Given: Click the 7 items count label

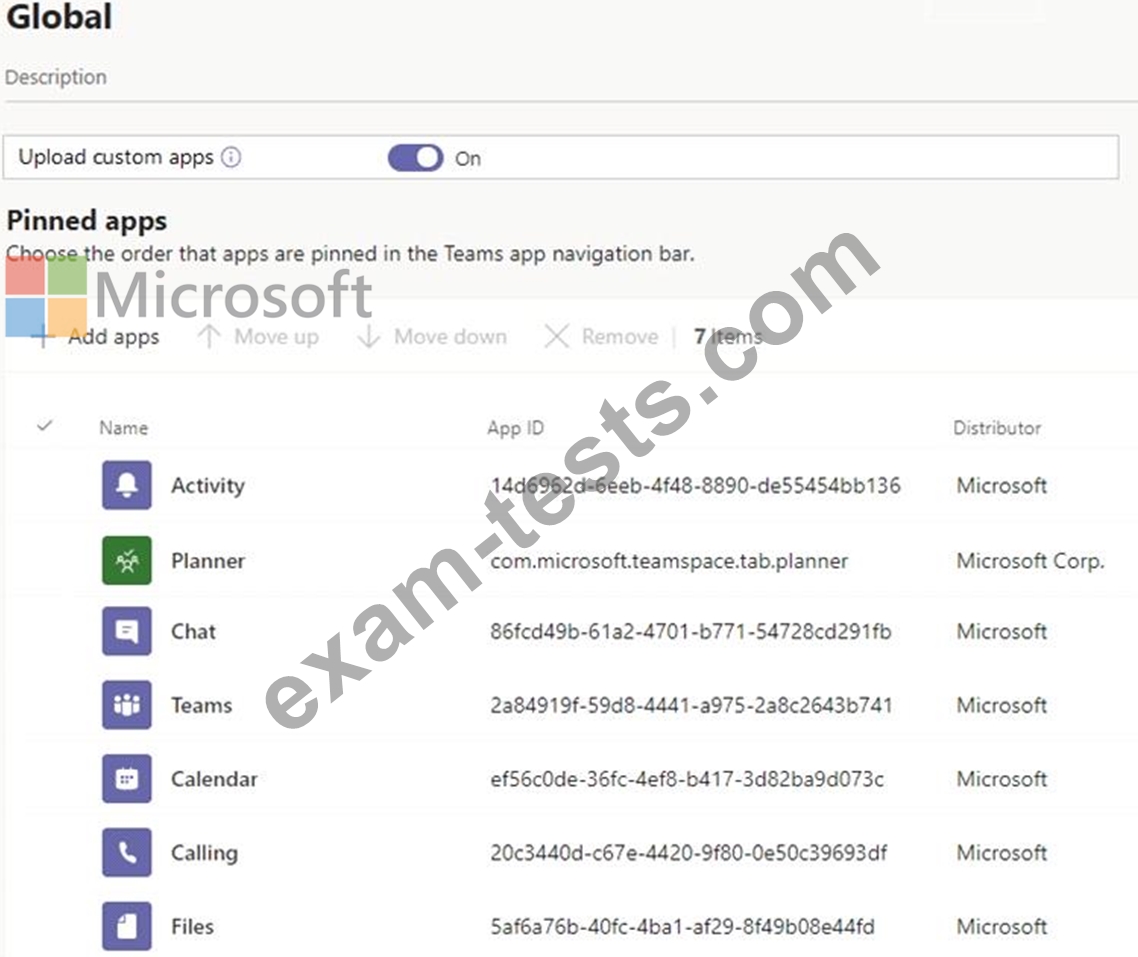Looking at the screenshot, I should click(728, 337).
